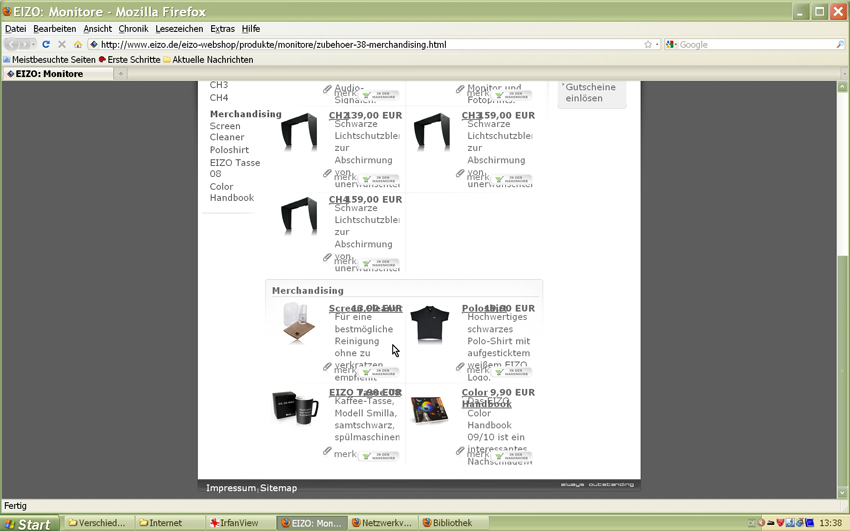Open the CH4 sidebar link
The width and height of the screenshot is (850, 531).
click(x=219, y=98)
